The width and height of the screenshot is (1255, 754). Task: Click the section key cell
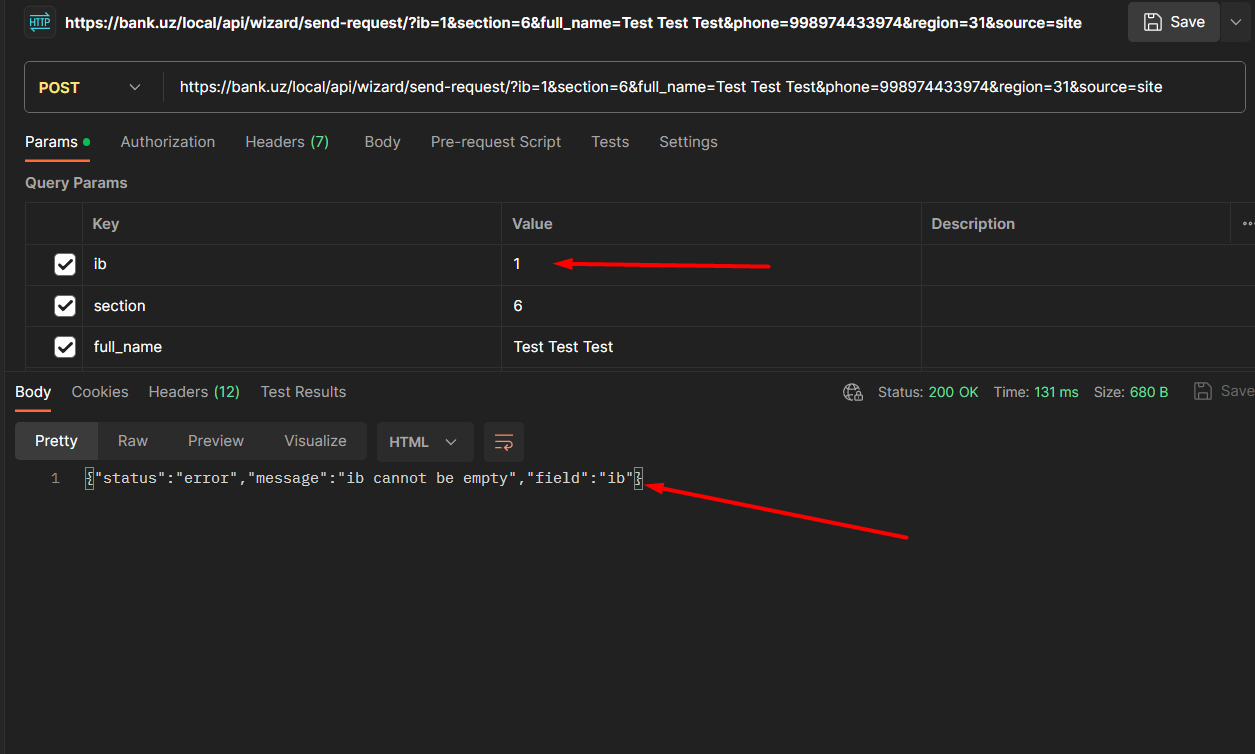tap(292, 306)
